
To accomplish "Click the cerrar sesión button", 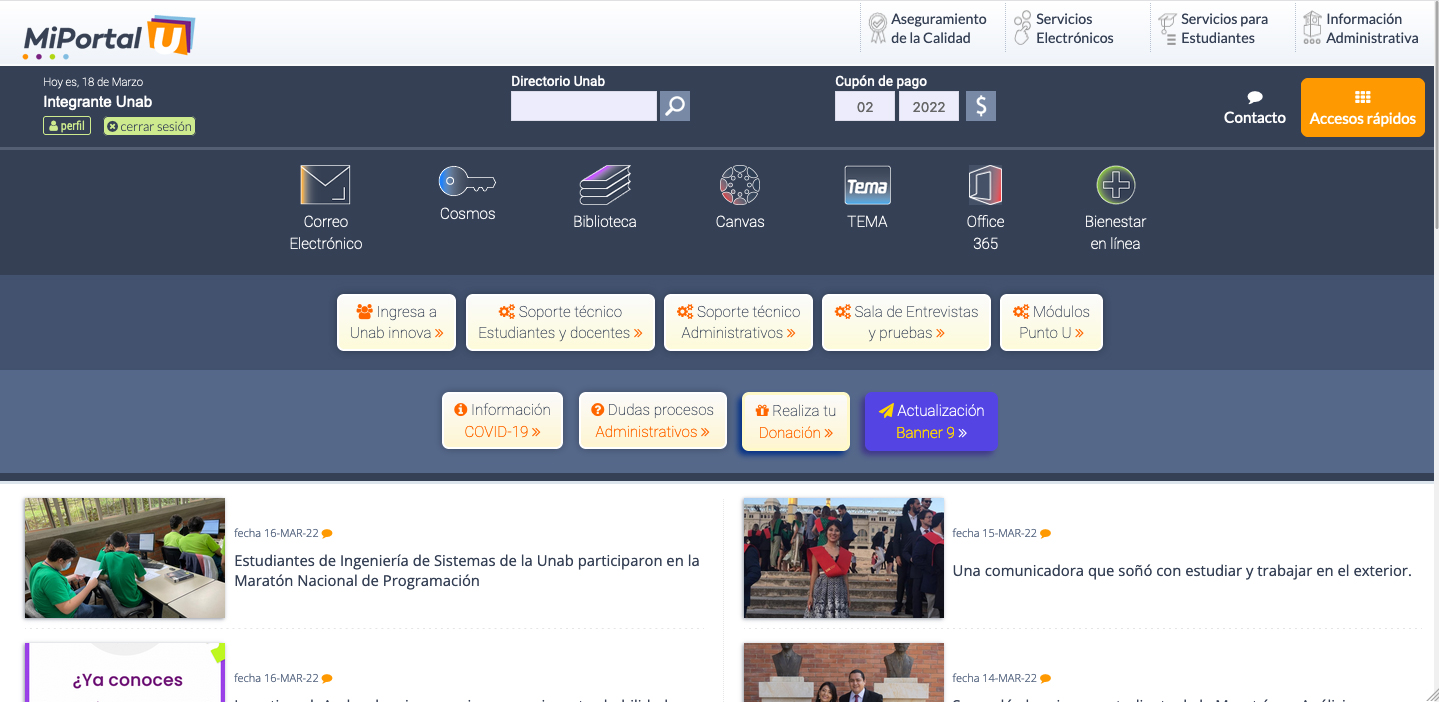I will 149,127.
